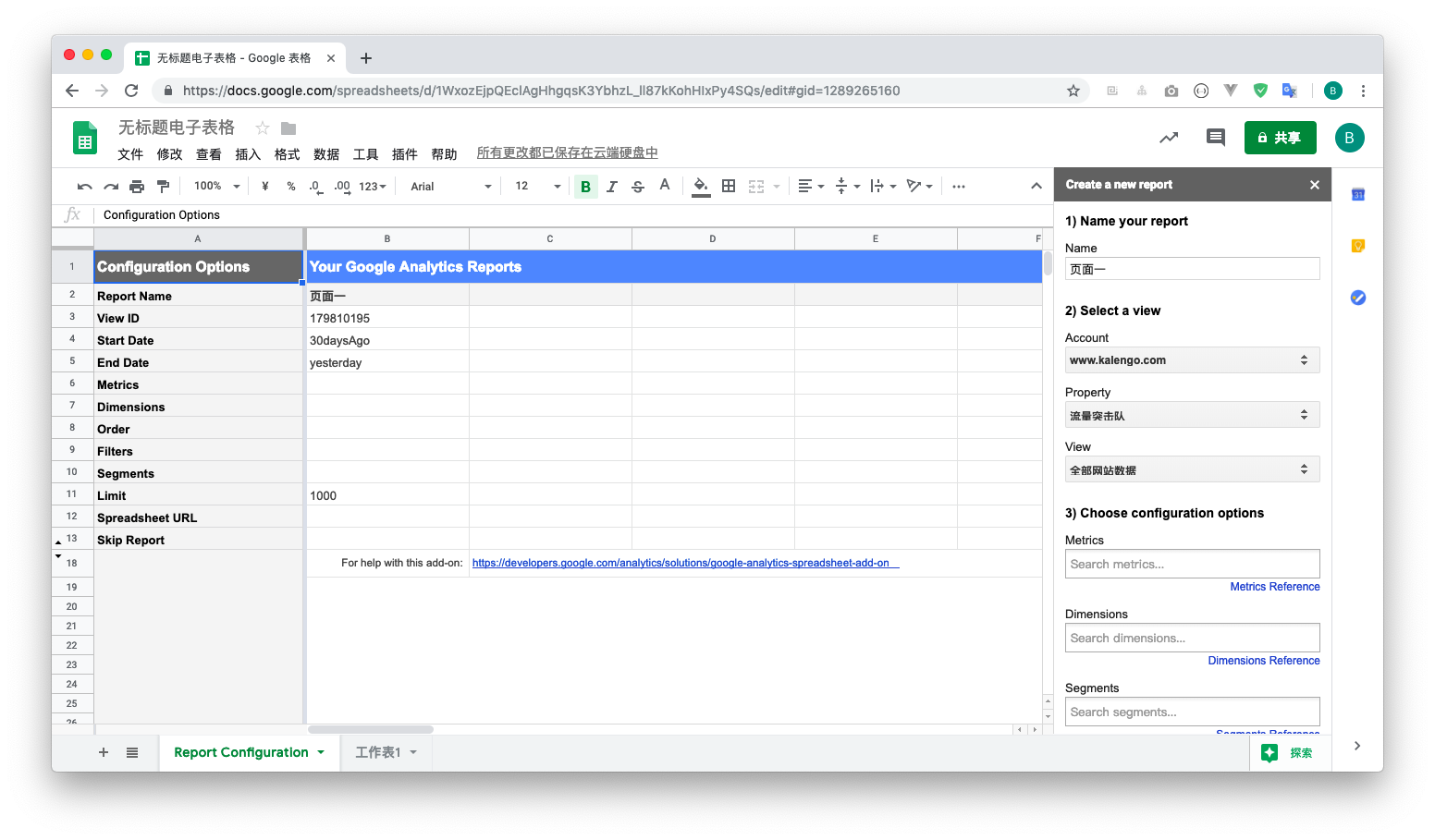
Task: Open text rotation dropdown
Action: click(919, 187)
